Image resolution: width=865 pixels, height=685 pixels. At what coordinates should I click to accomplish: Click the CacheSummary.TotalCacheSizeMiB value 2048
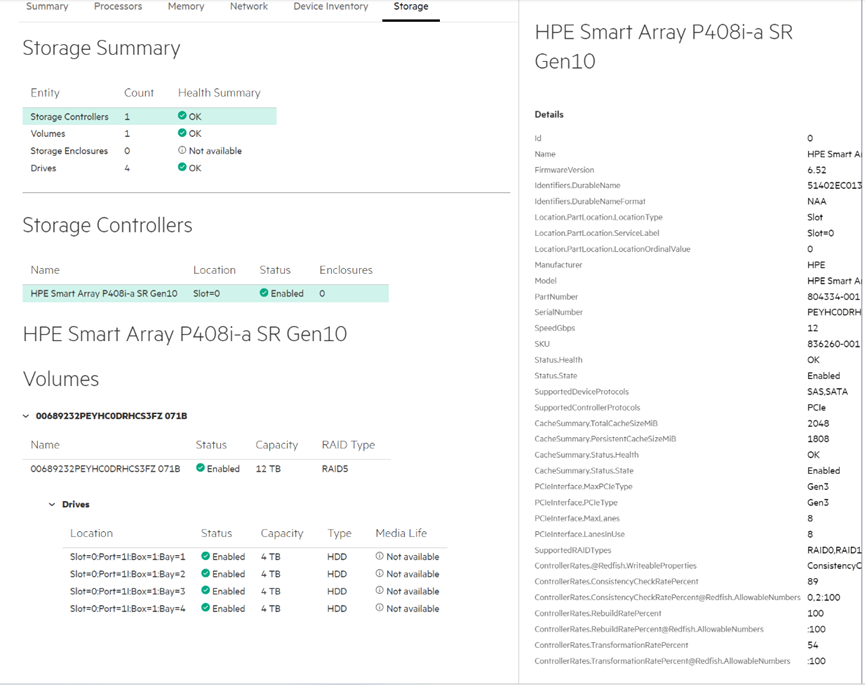tap(818, 424)
